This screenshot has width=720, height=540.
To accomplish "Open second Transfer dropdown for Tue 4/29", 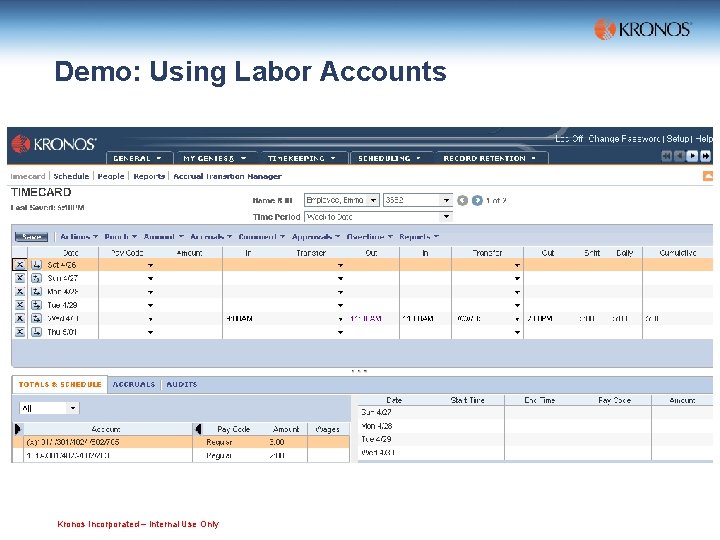I will point(517,305).
